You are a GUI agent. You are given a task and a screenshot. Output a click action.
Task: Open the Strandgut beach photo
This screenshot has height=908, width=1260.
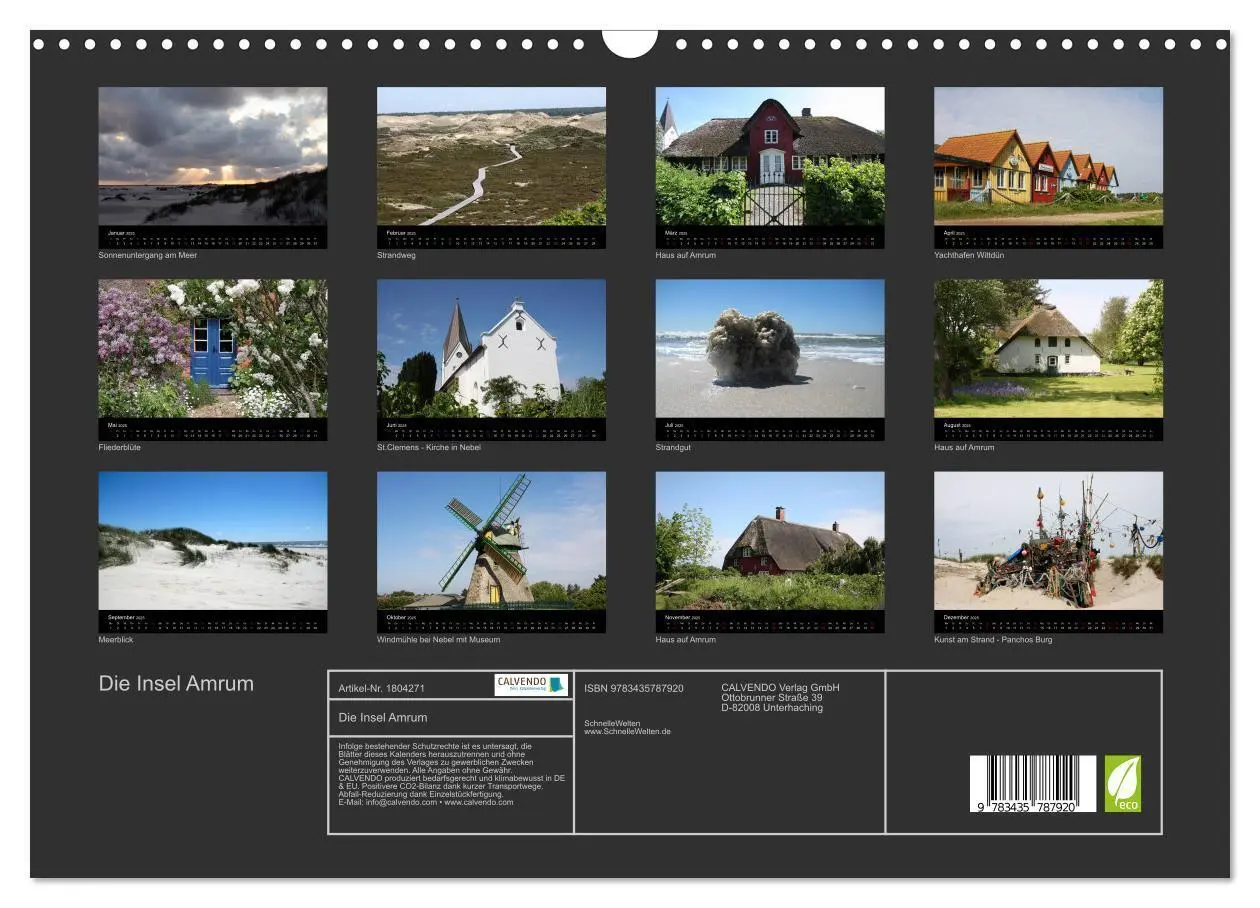[769, 348]
